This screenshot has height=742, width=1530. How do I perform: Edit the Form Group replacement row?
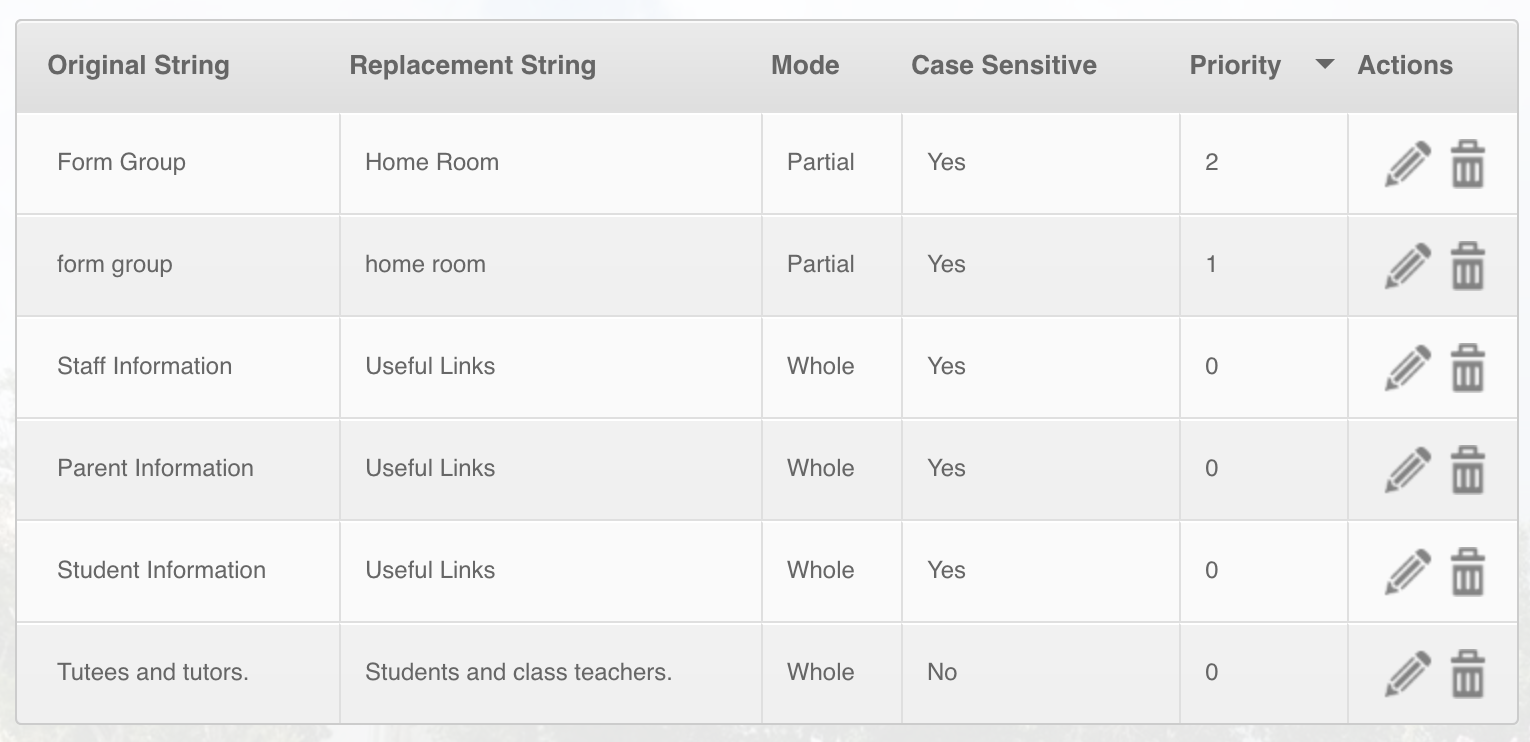[x=1408, y=164]
